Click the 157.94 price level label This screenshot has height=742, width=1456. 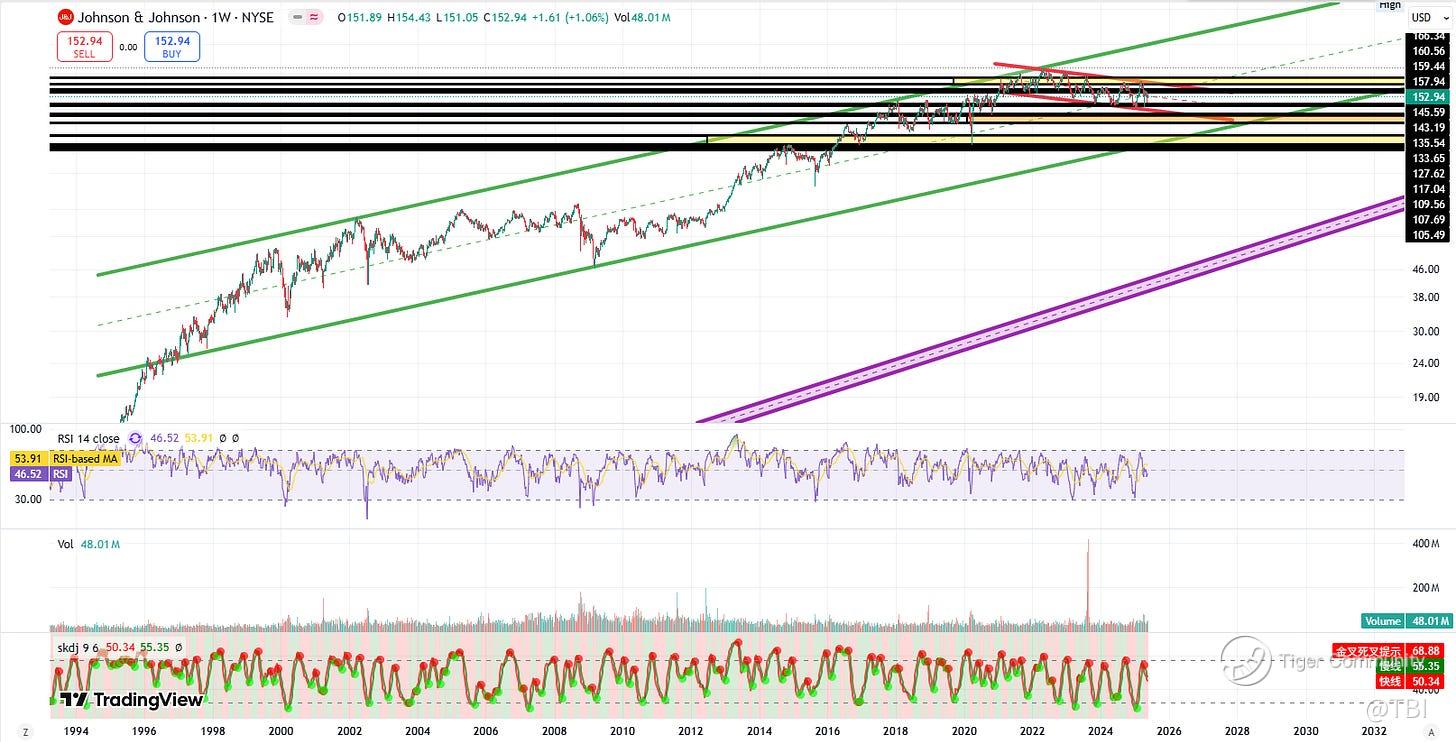click(x=1428, y=81)
